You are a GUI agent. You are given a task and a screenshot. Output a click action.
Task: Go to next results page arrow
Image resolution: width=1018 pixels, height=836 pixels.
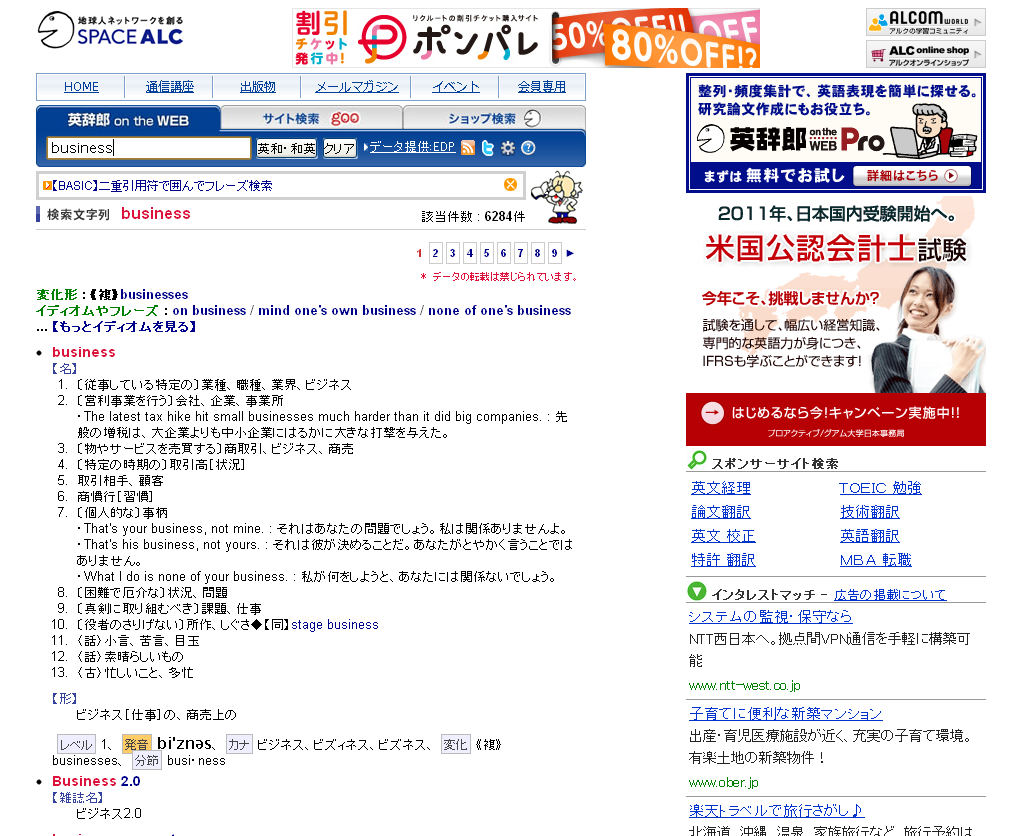570,253
